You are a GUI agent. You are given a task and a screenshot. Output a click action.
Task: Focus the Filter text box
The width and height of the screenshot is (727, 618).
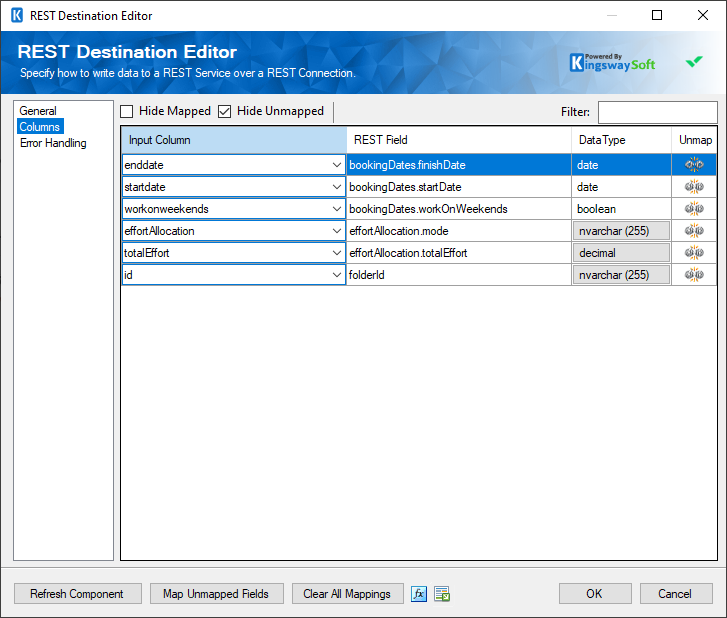[x=657, y=112]
